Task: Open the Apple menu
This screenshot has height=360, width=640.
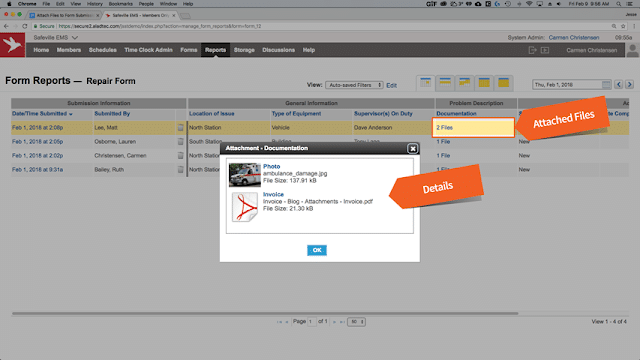Action: (x=9, y=4)
